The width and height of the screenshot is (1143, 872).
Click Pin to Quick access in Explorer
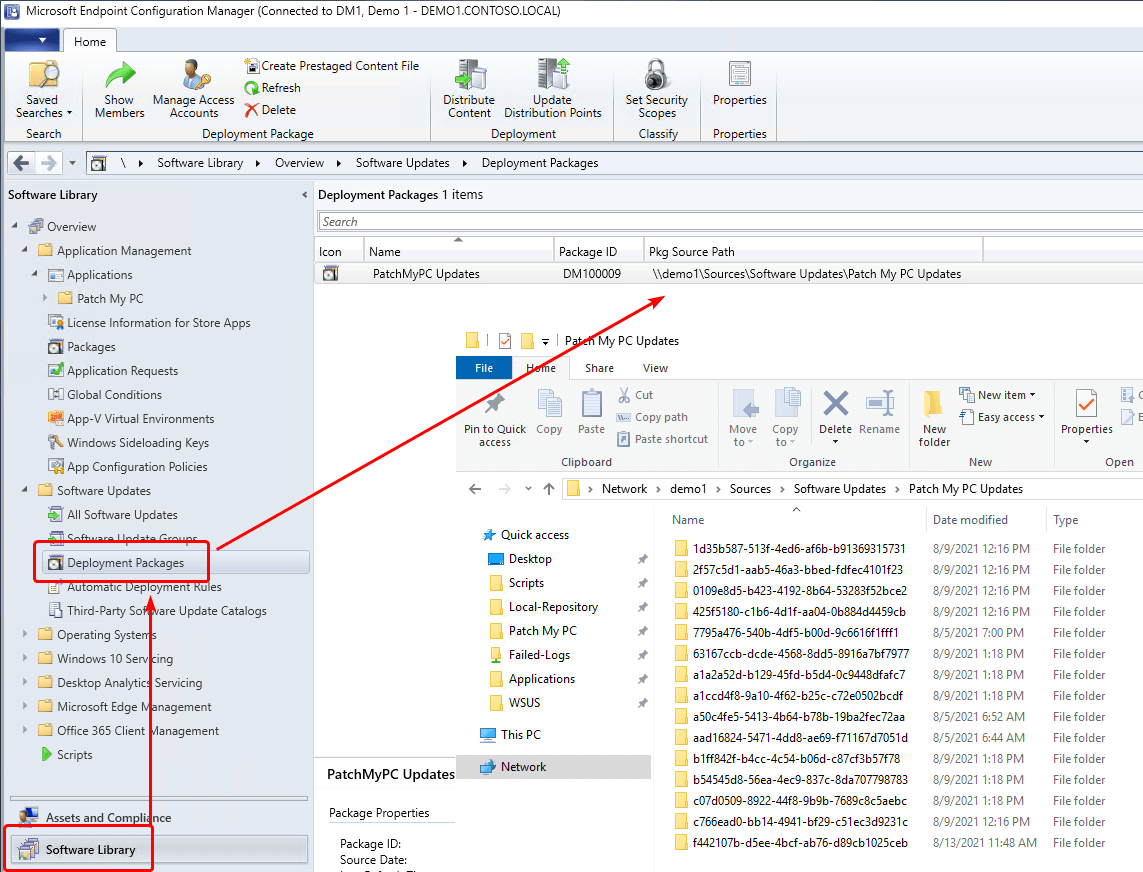[495, 419]
